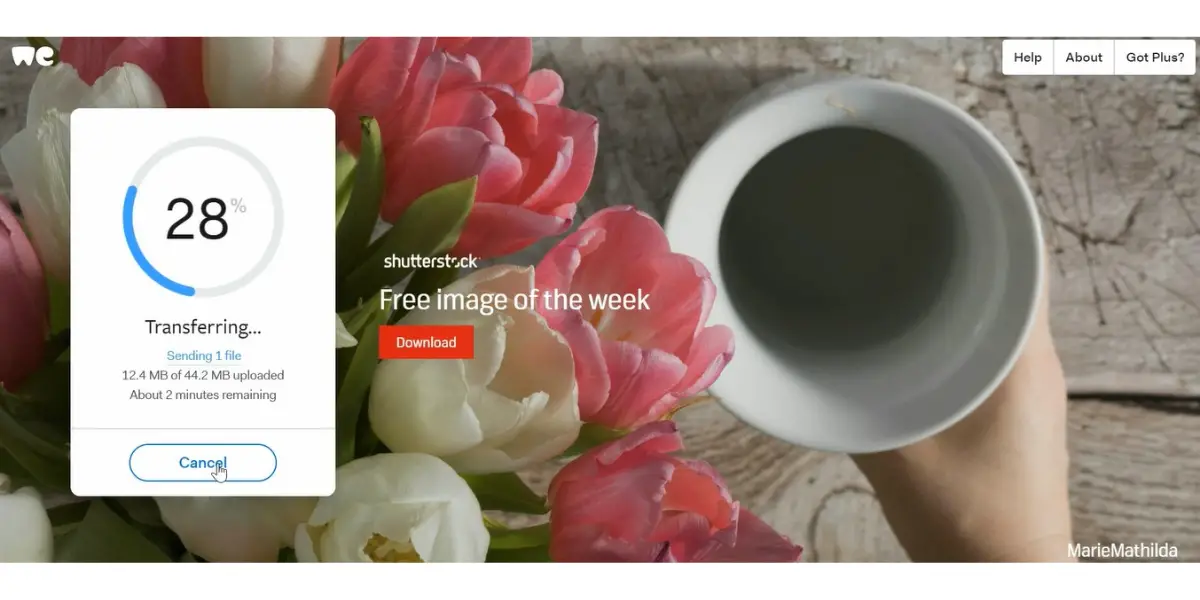Image resolution: width=1200 pixels, height=600 pixels.
Task: Click the 'About 2 minutes remaining' text
Action: [x=203, y=395]
